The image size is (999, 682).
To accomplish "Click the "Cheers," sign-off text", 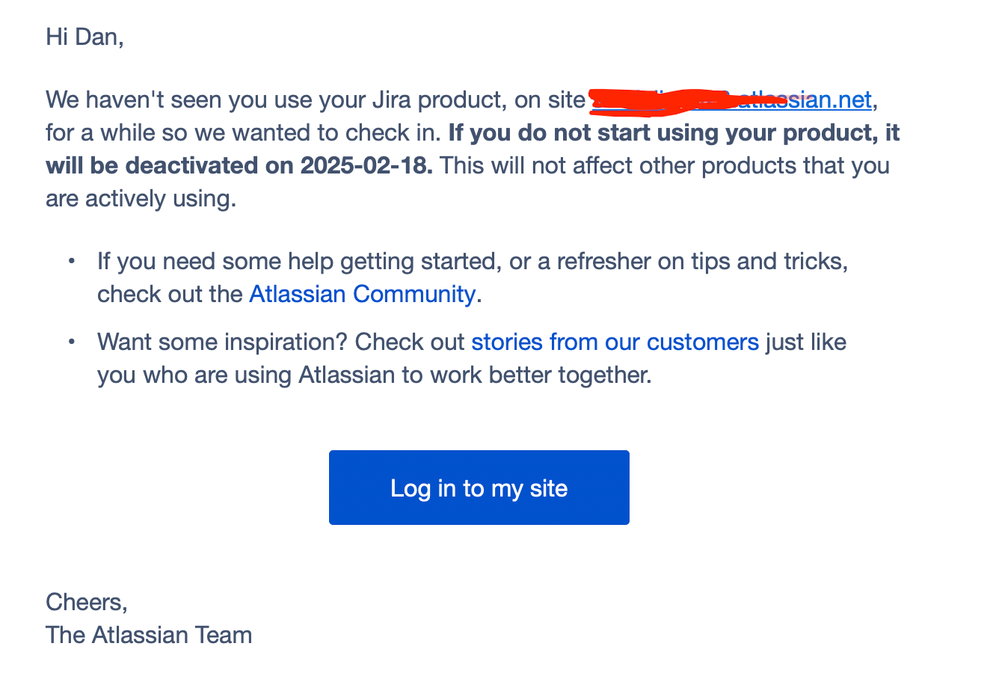I will click(87, 602).
